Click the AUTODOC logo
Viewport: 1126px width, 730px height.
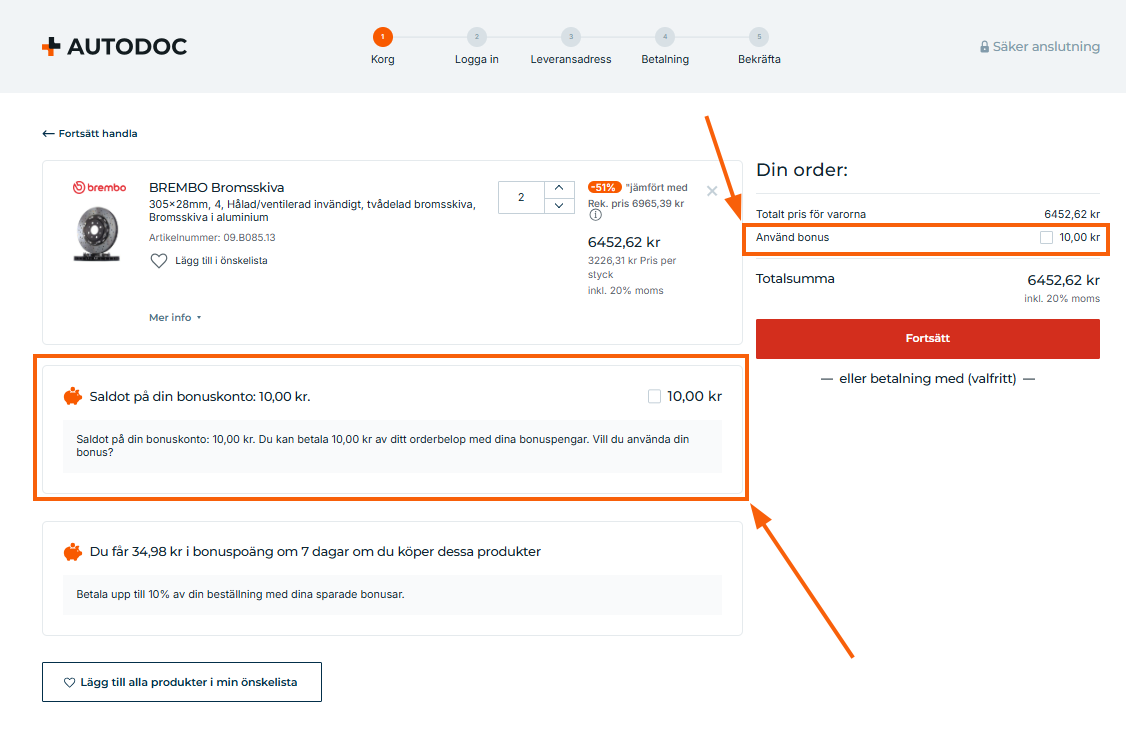(x=114, y=46)
